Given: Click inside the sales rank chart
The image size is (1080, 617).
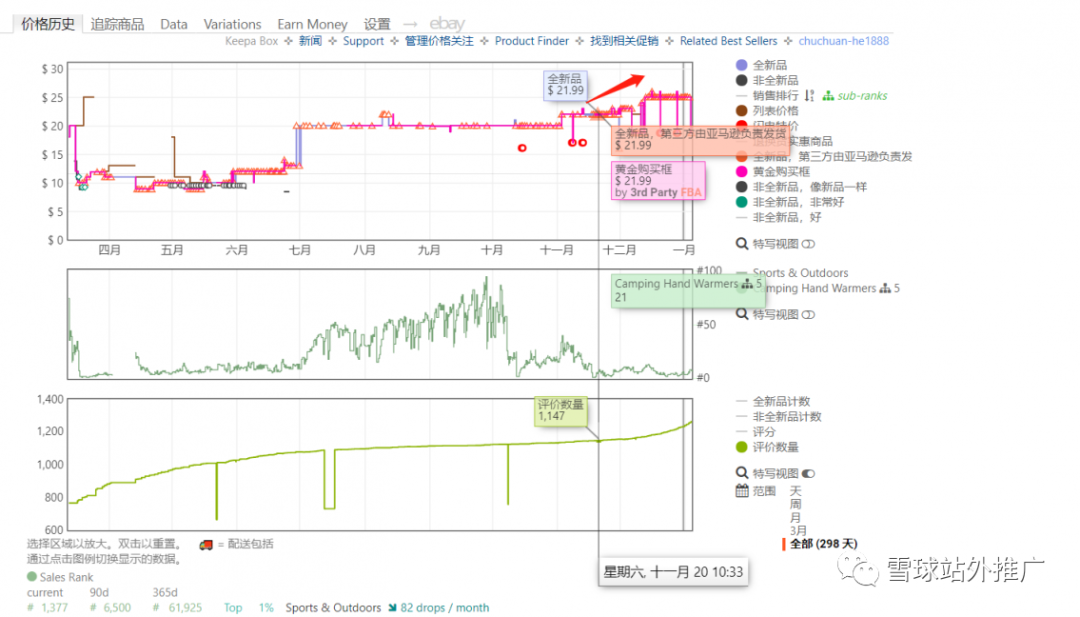Looking at the screenshot, I should [380, 324].
